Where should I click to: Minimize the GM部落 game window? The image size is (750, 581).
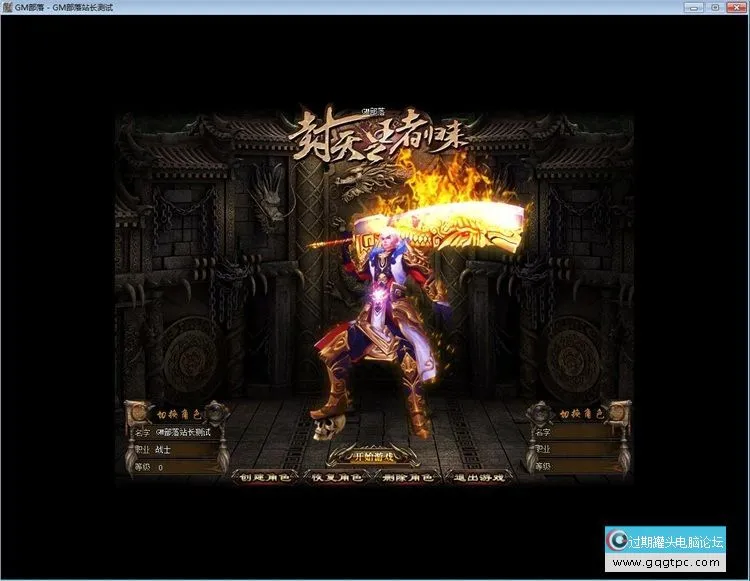point(691,7)
